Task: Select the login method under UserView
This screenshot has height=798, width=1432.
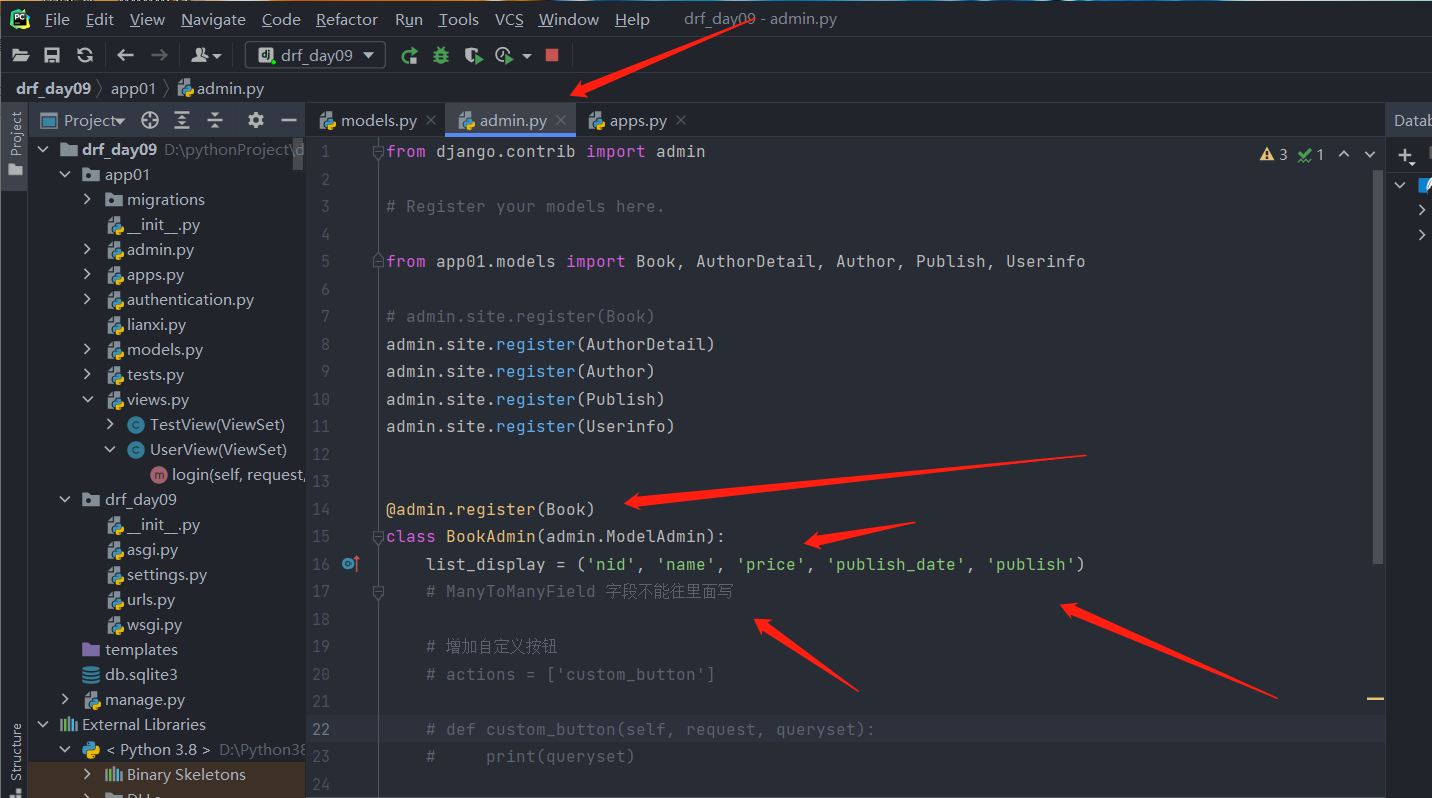Action: coord(227,475)
